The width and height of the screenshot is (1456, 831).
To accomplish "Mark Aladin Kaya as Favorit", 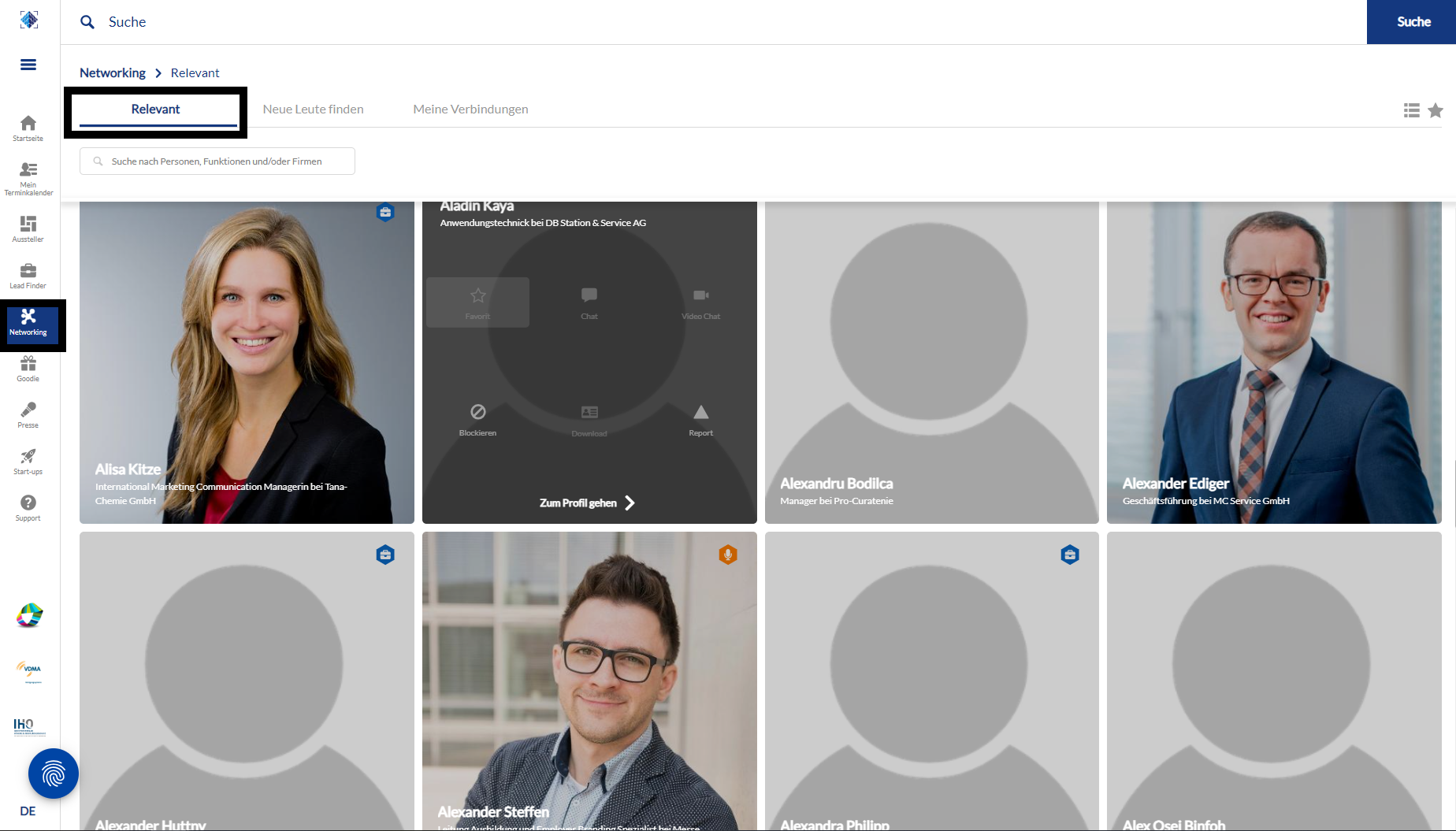I will [x=477, y=302].
